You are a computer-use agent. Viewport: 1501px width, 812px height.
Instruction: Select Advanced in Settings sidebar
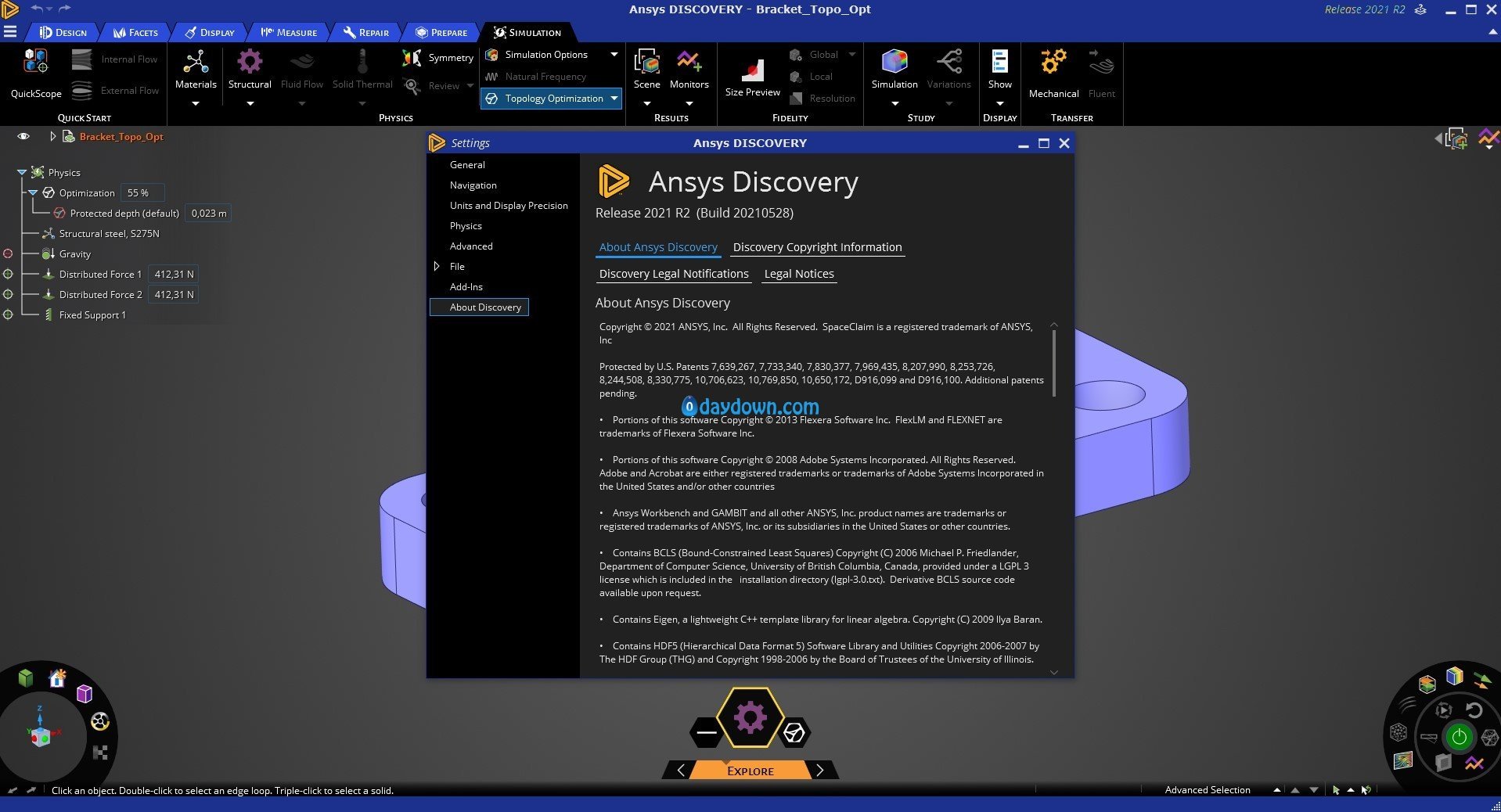tap(471, 246)
